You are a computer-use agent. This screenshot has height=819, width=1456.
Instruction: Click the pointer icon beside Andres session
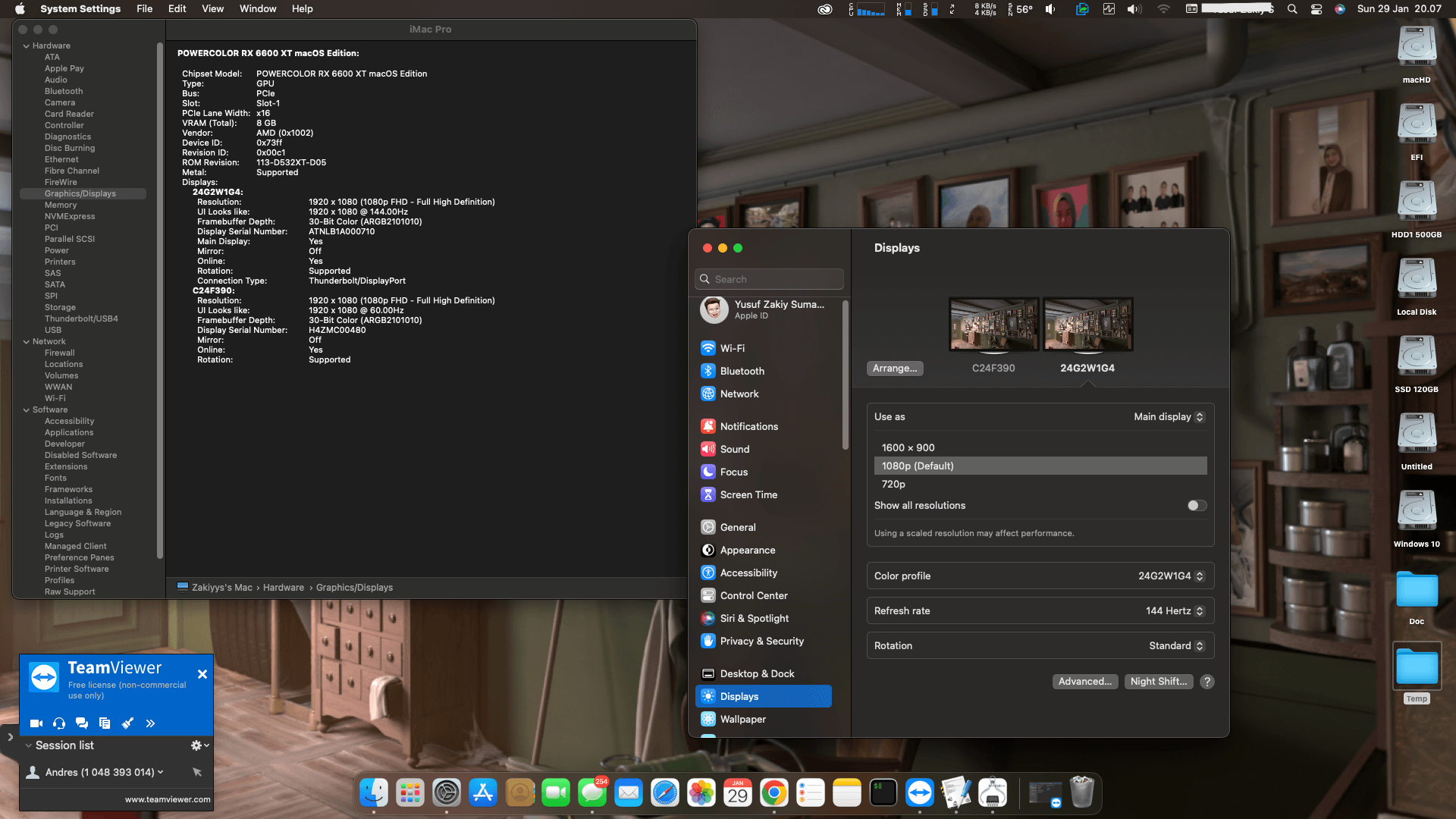[x=197, y=772]
